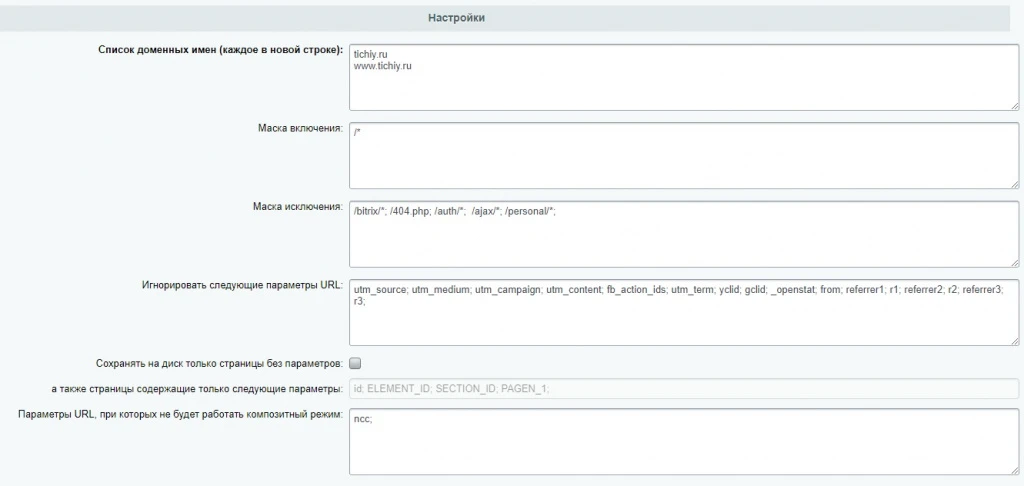The width and height of the screenshot is (1024, 486).
Task: Click the Игнорировать следующие параметры URL label
Action: pyautogui.click(x=242, y=285)
